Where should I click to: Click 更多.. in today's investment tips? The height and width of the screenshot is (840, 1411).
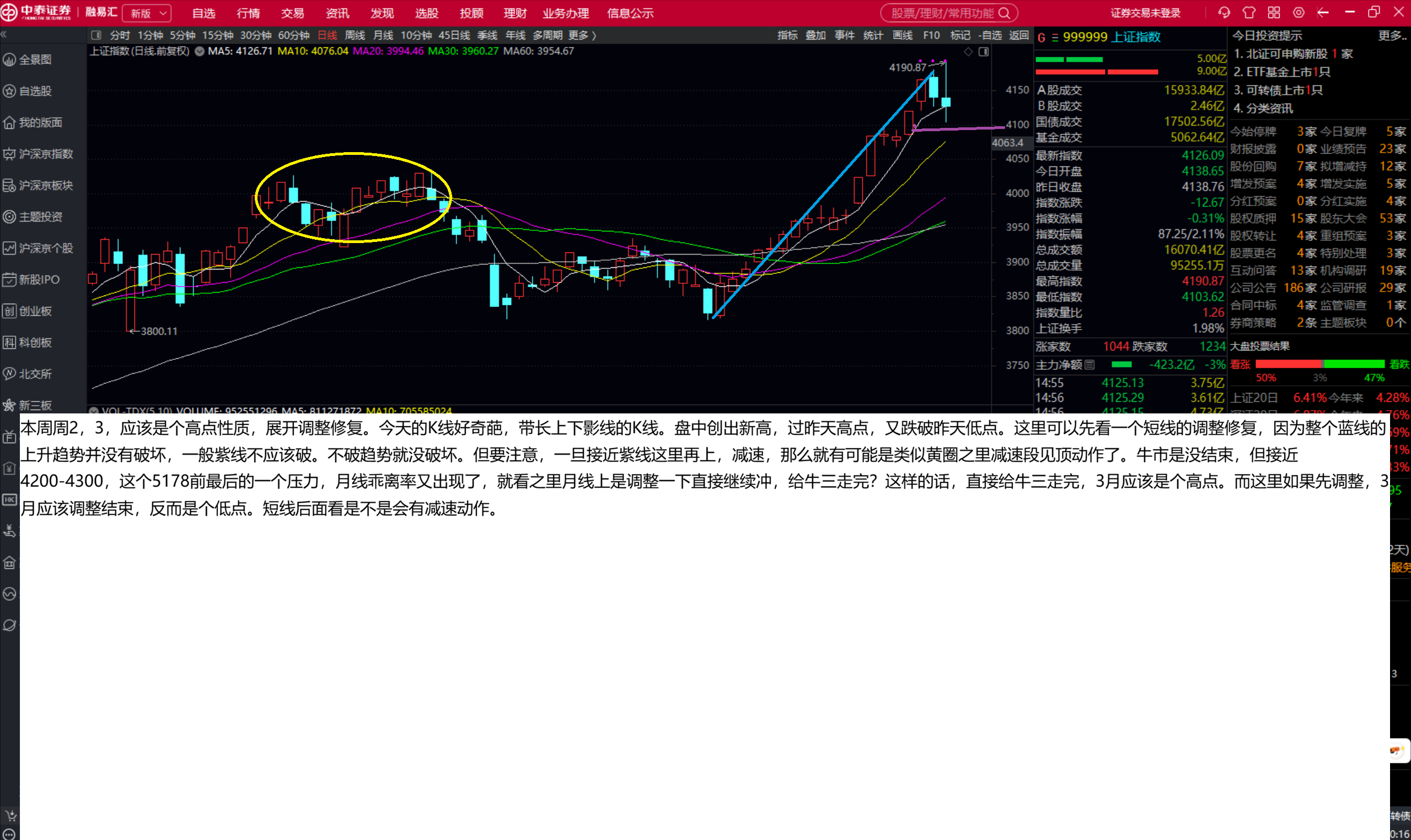point(1391,36)
